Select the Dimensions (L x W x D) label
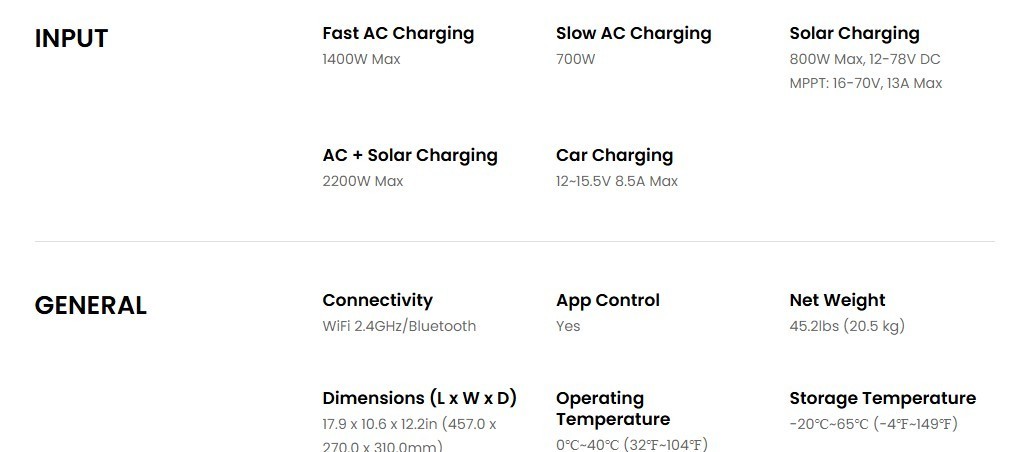Viewport: 1010px width, 452px height. tap(420, 398)
